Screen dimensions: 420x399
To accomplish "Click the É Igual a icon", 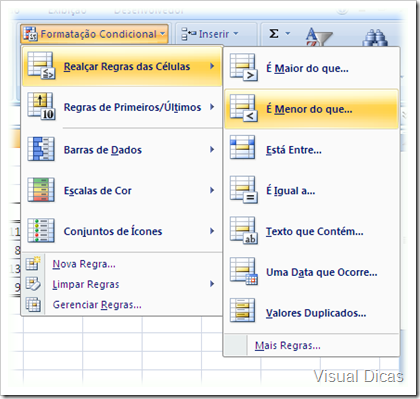I will [x=244, y=190].
